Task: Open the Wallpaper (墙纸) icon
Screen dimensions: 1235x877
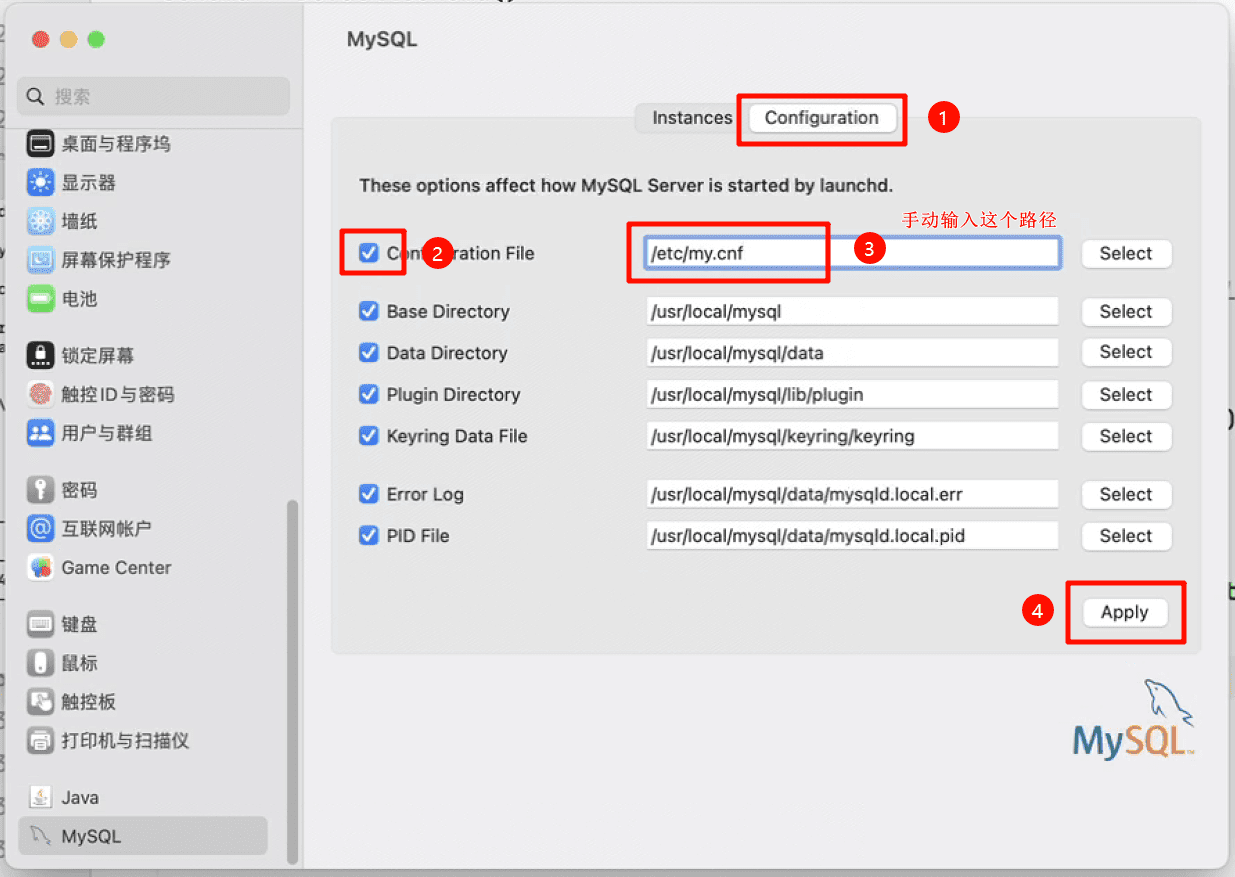Action: [x=40, y=221]
